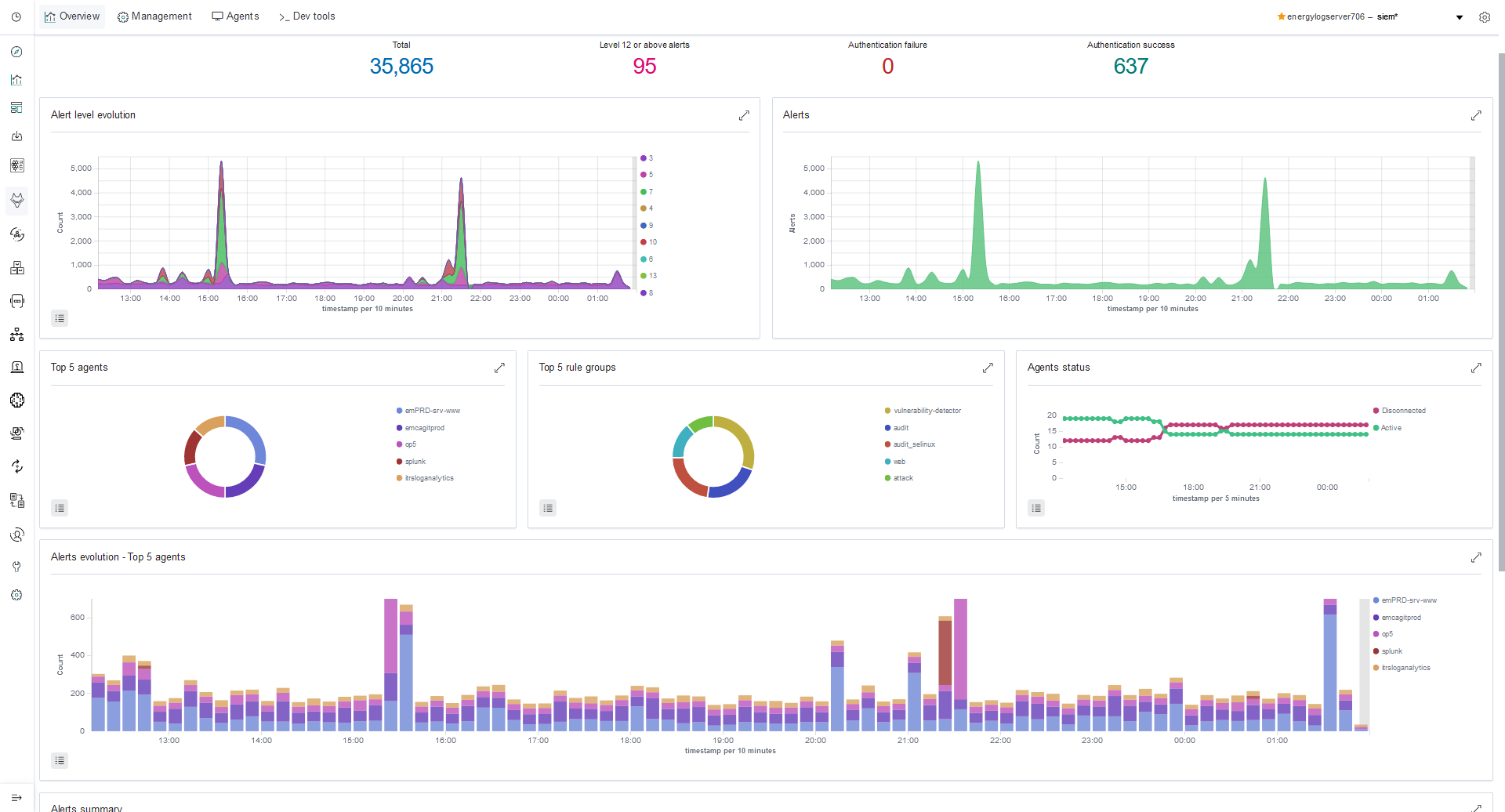Image resolution: width=1505 pixels, height=812 pixels.
Task: Toggle legend for Alert level evolution chart
Action: point(60,318)
